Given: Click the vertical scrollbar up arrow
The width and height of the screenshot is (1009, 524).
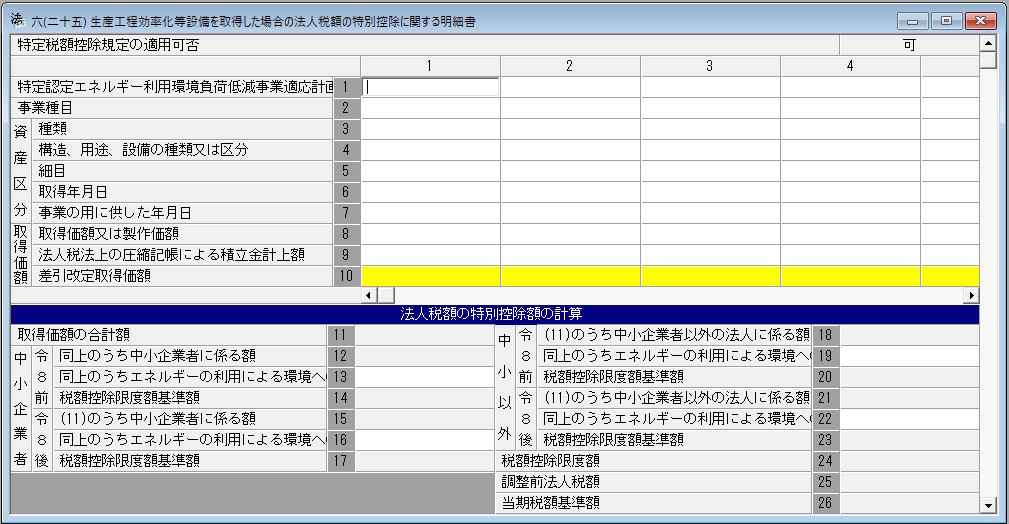Looking at the screenshot, I should [x=988, y=43].
